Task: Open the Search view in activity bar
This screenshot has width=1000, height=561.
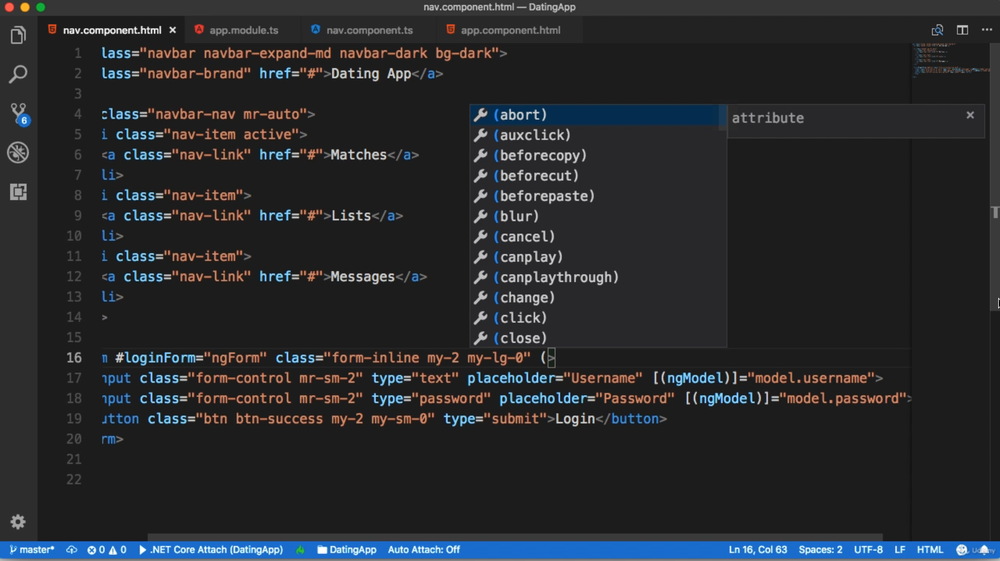Action: tap(18, 75)
